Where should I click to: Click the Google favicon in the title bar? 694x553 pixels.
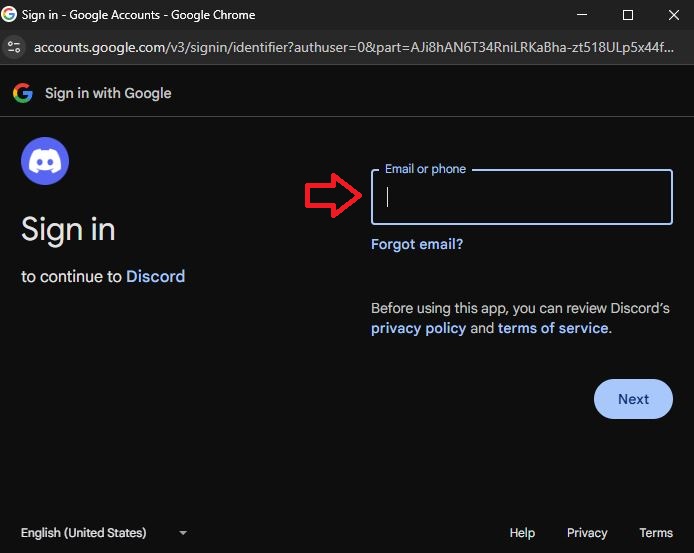10,15
